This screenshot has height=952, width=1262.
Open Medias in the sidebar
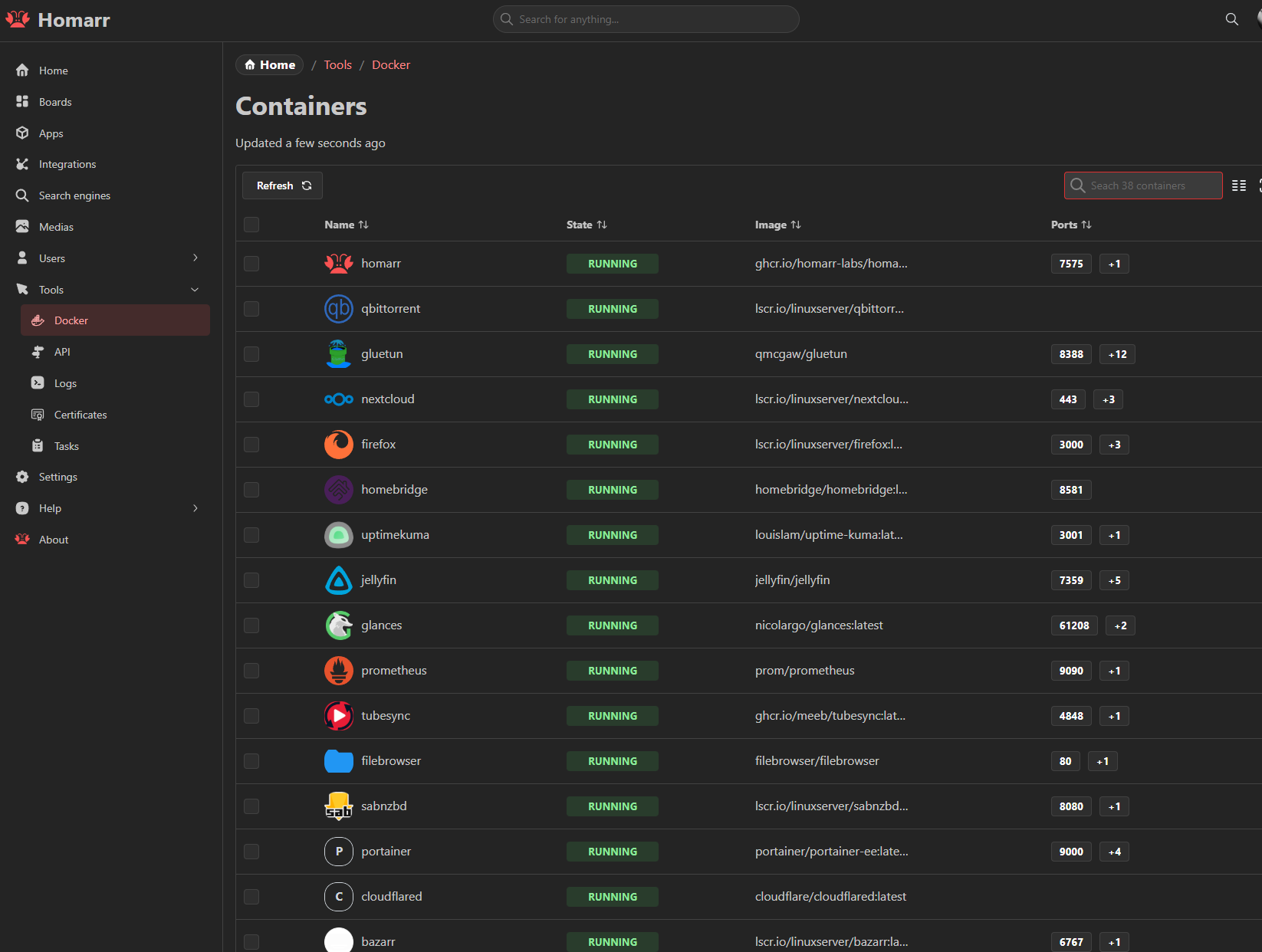click(x=108, y=227)
